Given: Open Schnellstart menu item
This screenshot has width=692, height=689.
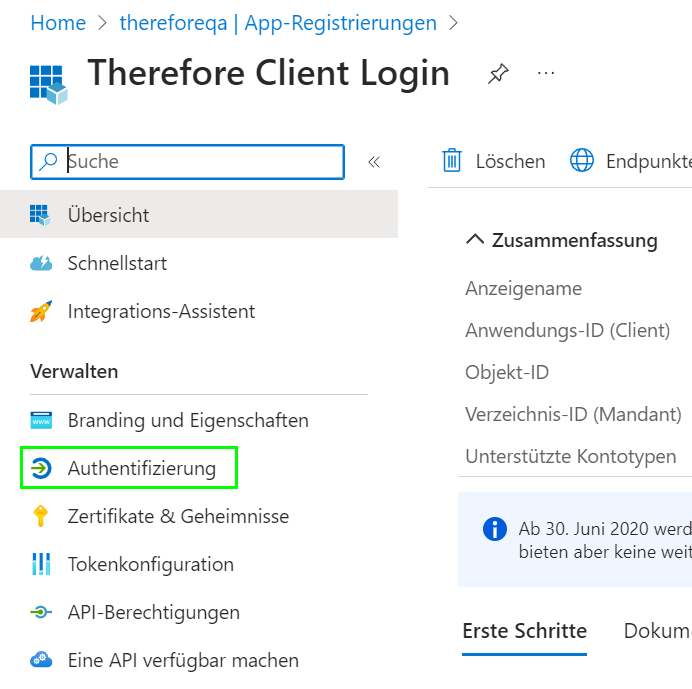Looking at the screenshot, I should click(117, 263).
